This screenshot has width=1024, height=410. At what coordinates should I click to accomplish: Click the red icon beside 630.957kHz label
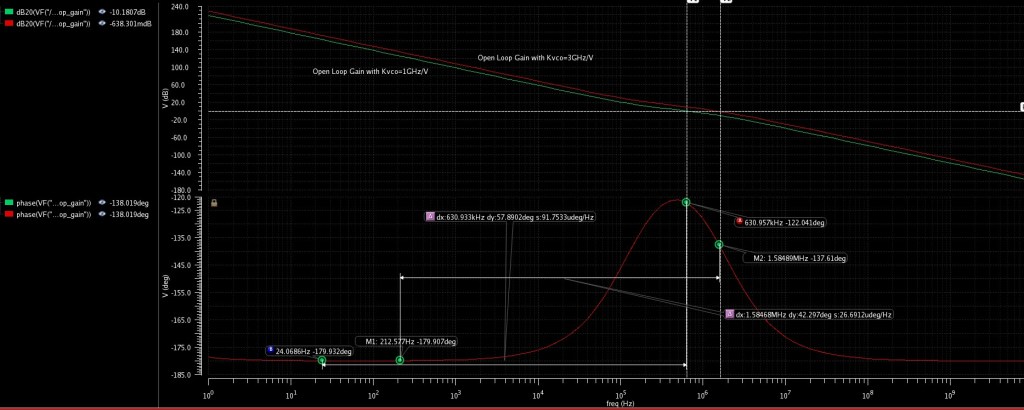click(739, 222)
